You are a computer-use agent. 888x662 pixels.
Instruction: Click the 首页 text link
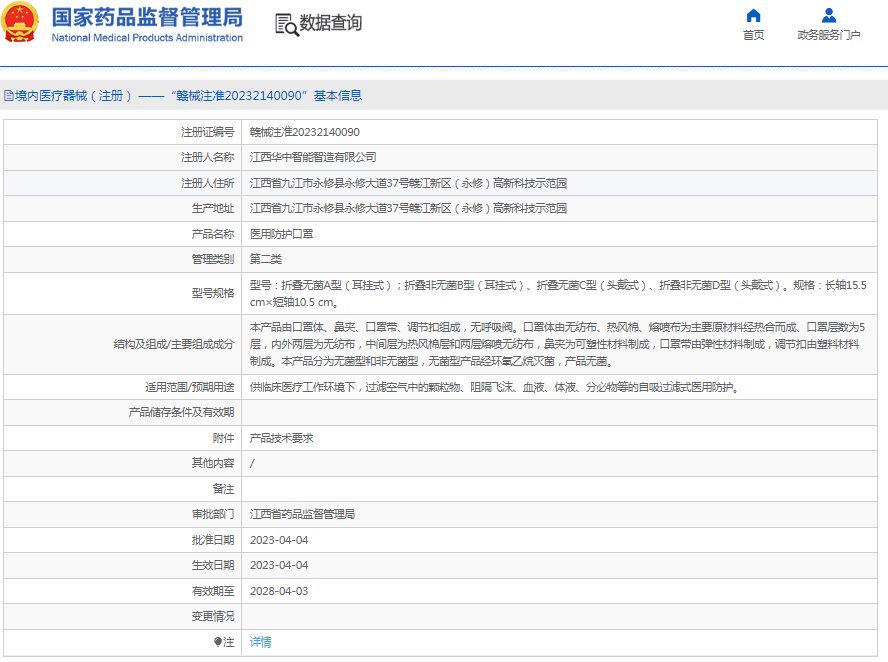pos(753,35)
